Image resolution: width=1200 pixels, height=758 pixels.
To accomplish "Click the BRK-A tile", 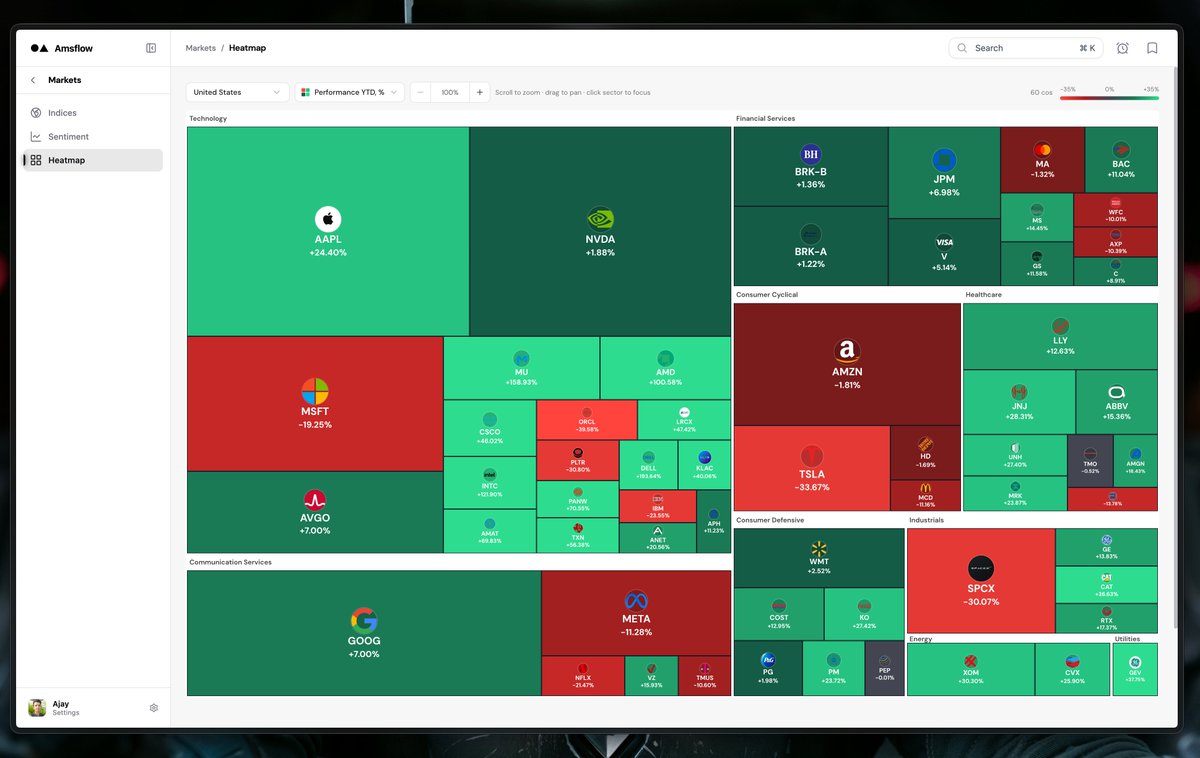I will click(x=810, y=247).
